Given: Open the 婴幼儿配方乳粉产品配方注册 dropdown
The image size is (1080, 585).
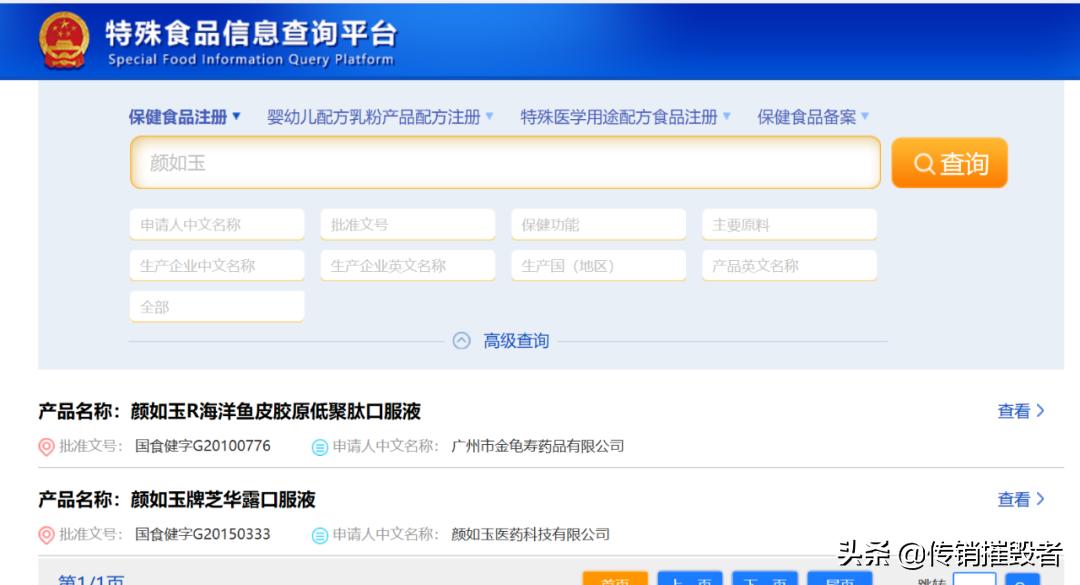Looking at the screenshot, I should click(375, 115).
